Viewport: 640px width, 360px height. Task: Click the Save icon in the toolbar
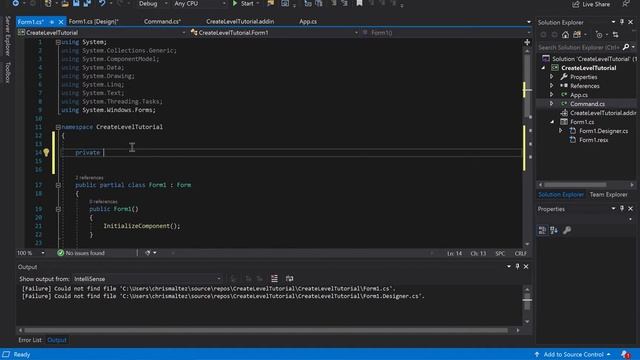coord(76,4)
